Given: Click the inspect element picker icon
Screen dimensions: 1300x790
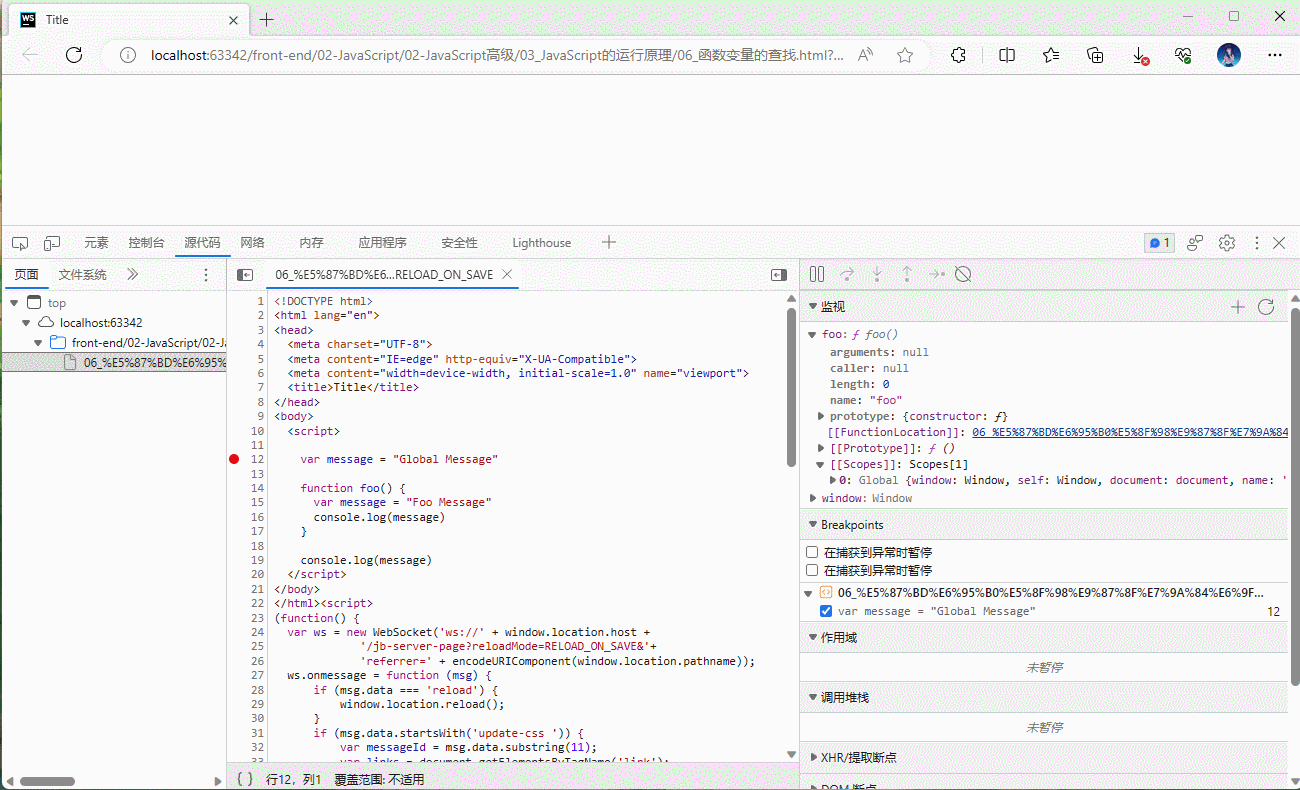Looking at the screenshot, I should coord(20,243).
